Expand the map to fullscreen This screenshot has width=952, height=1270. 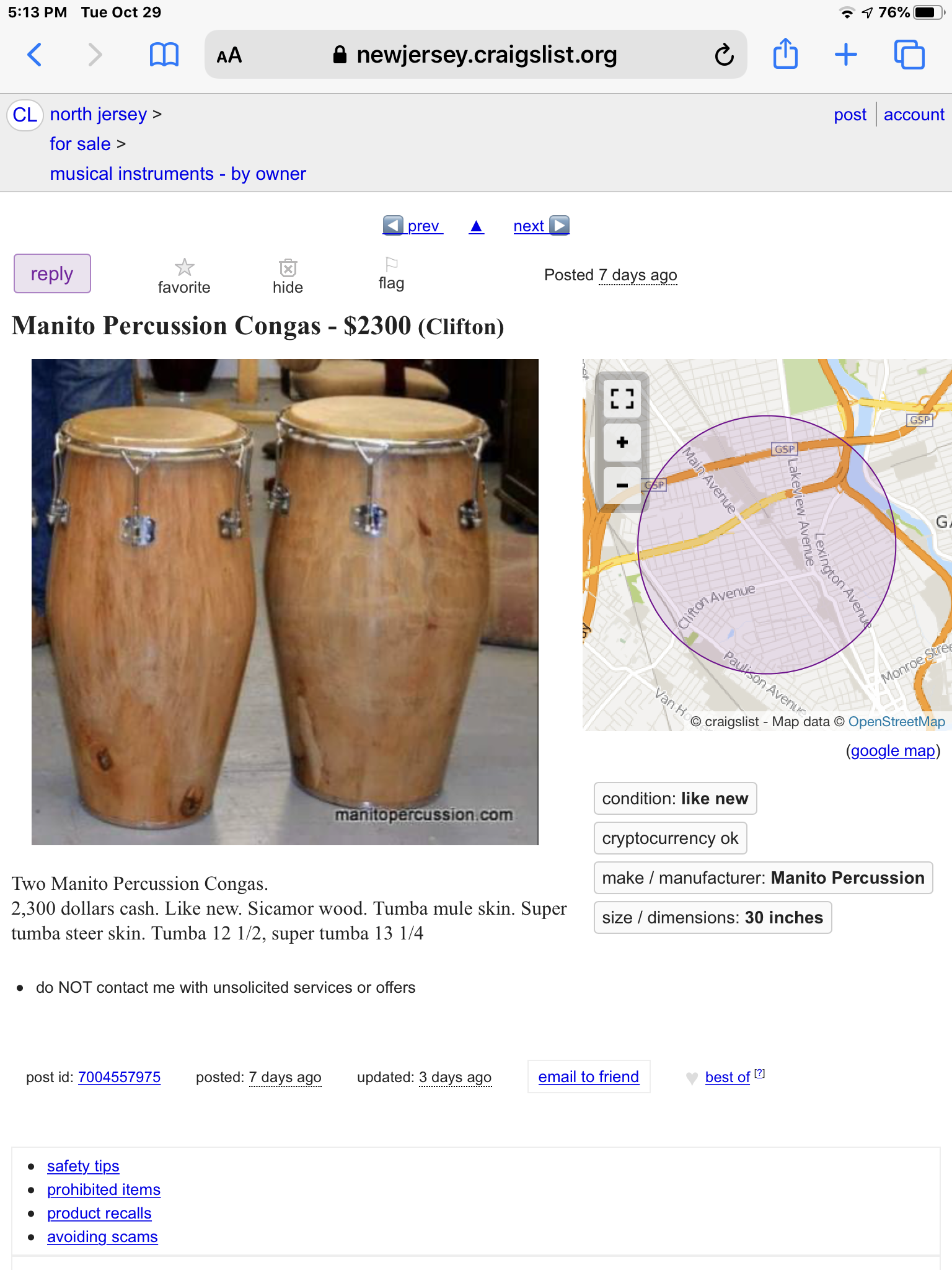(622, 398)
